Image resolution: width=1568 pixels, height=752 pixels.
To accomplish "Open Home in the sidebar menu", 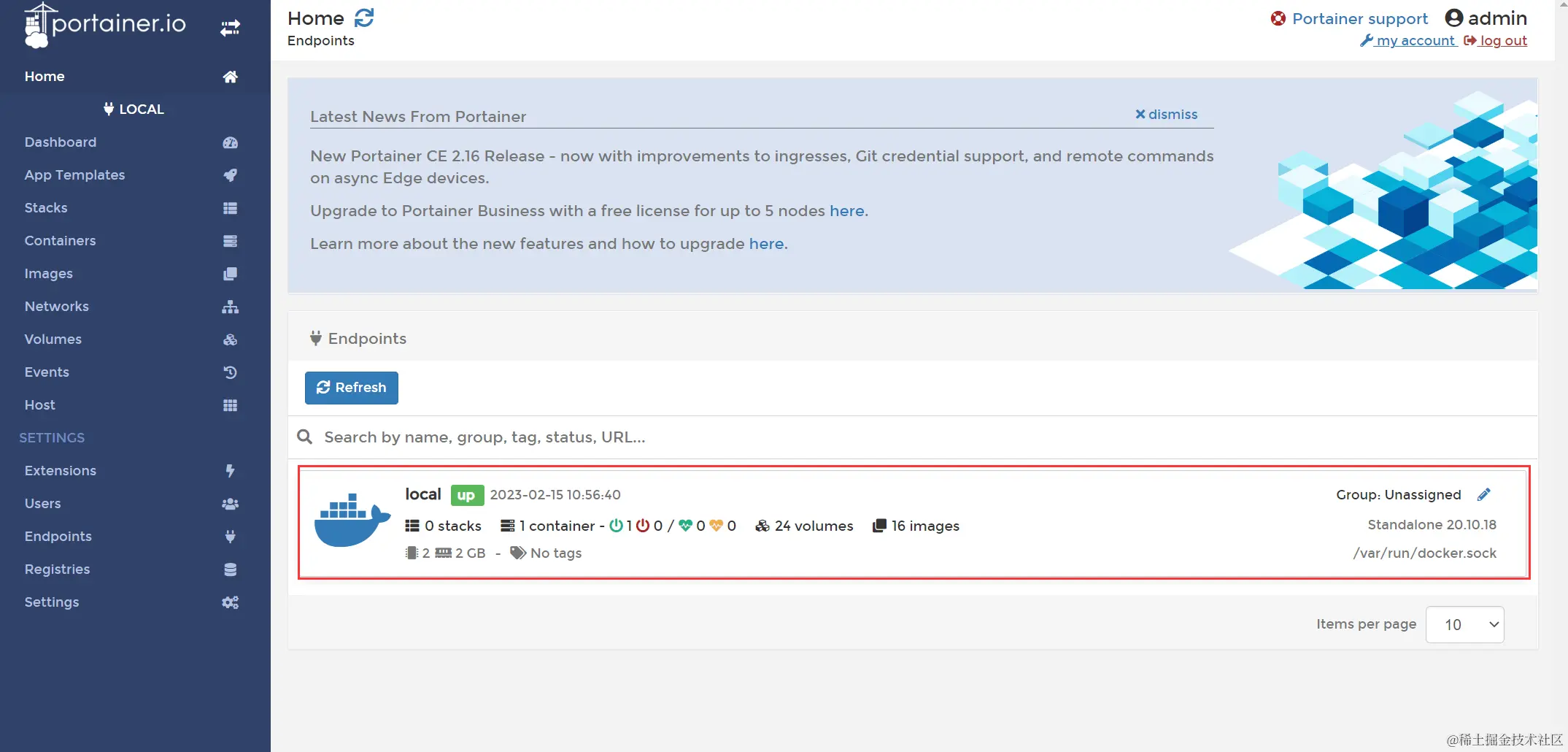I will [x=45, y=77].
